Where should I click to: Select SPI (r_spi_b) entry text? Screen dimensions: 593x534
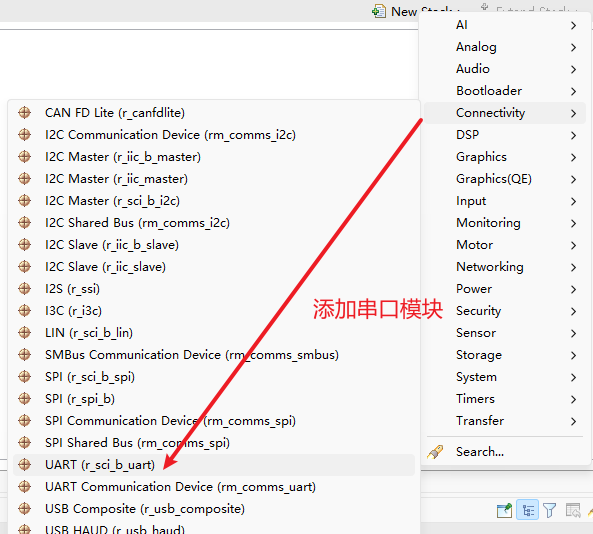[x=80, y=398]
